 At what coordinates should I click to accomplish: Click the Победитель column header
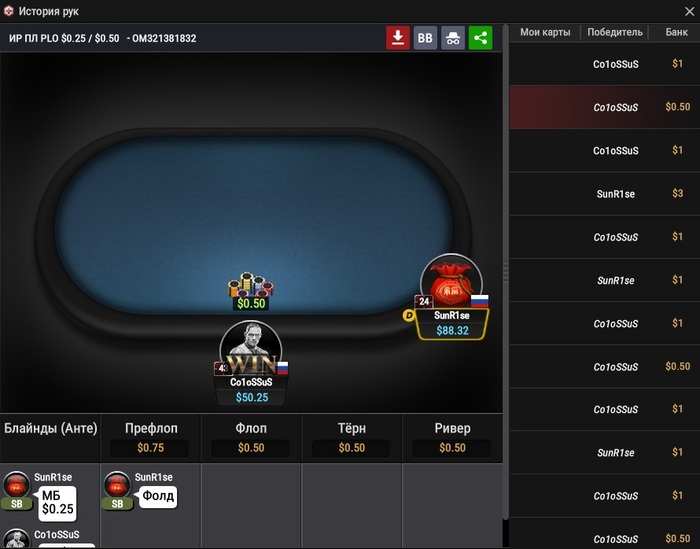(615, 32)
